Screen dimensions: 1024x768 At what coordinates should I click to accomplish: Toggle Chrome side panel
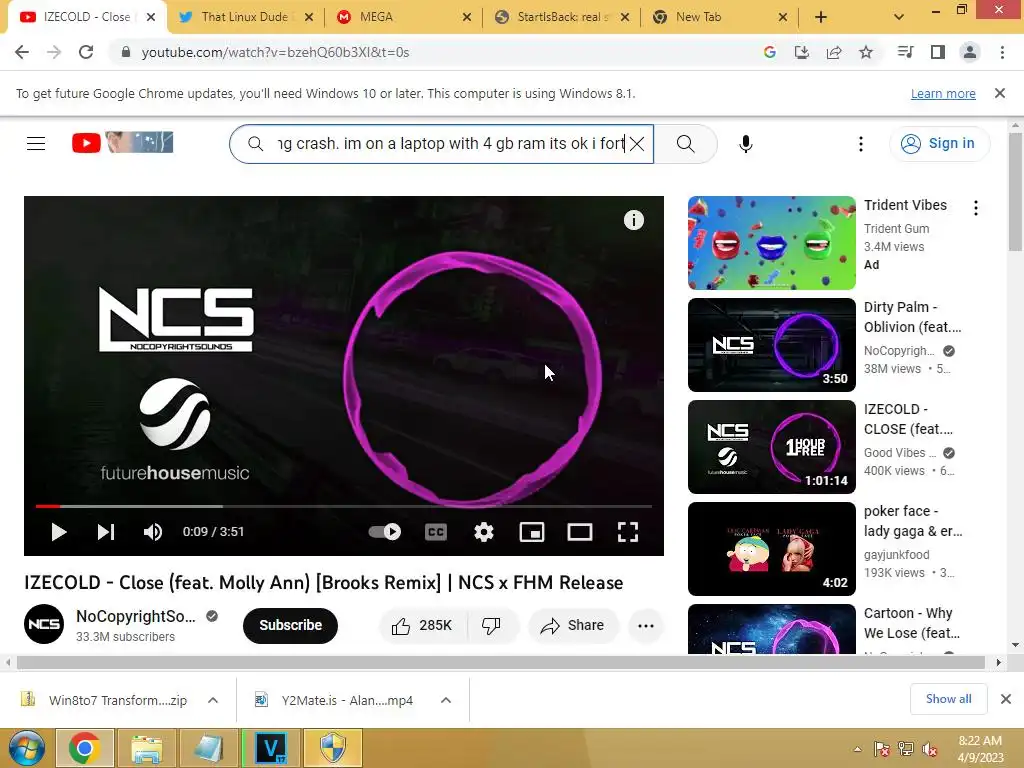click(938, 52)
